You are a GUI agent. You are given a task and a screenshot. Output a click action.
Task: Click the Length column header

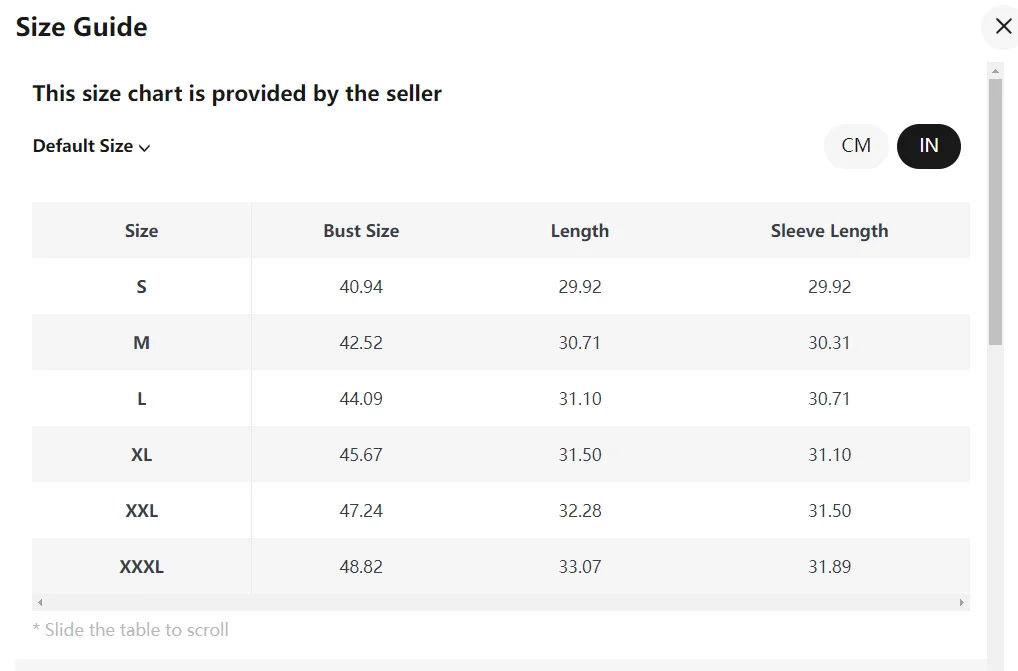coord(580,231)
